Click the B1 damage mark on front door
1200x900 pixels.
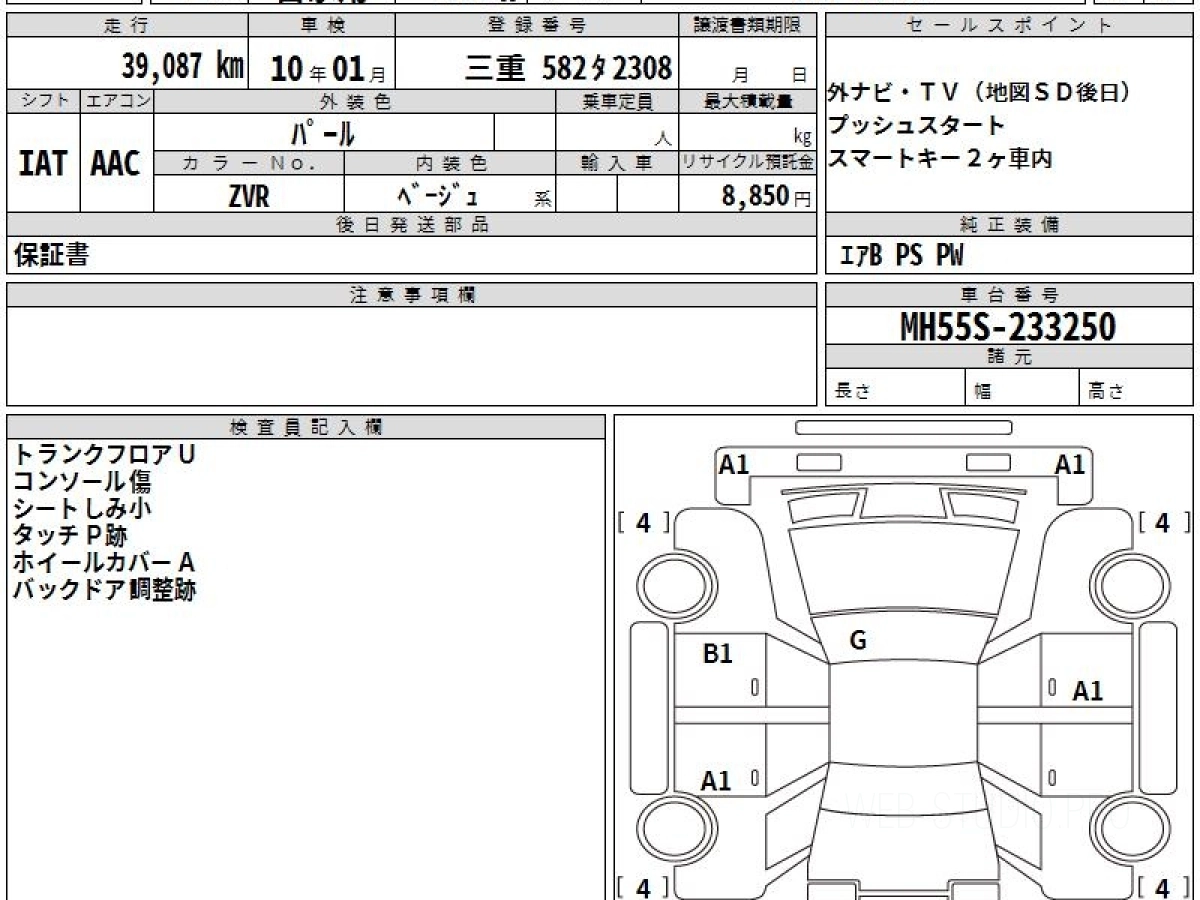click(x=718, y=654)
